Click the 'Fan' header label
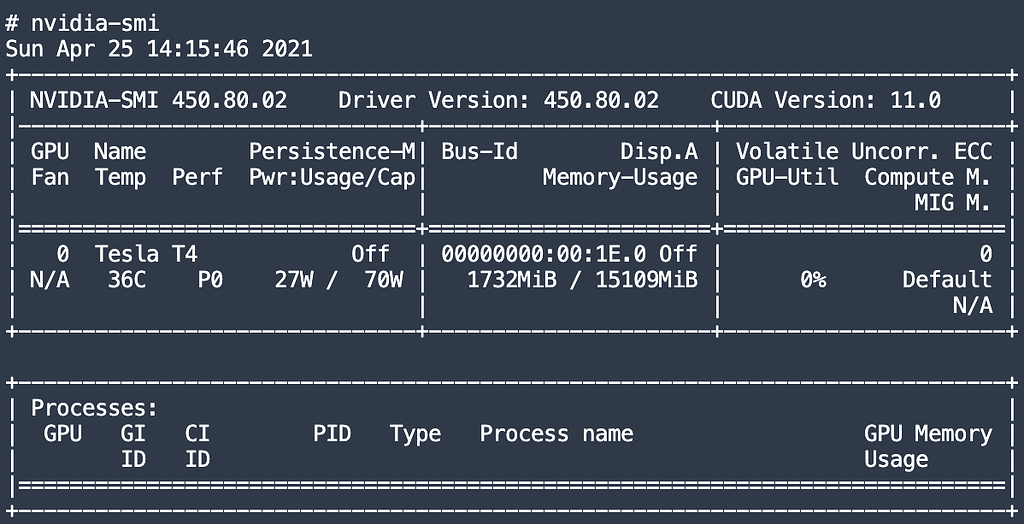Viewport: 1024px width, 524px height. point(50,177)
